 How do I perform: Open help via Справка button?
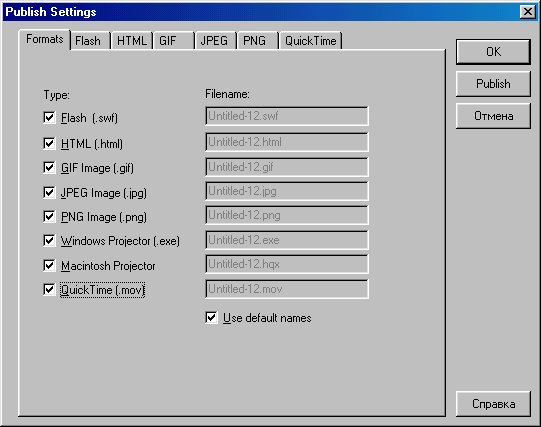pyautogui.click(x=493, y=404)
